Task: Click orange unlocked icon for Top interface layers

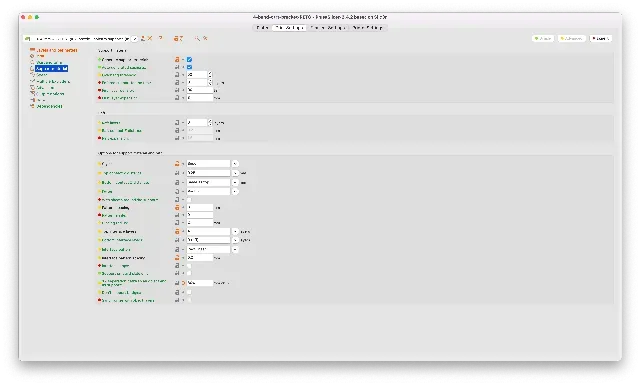Action: click(x=177, y=231)
